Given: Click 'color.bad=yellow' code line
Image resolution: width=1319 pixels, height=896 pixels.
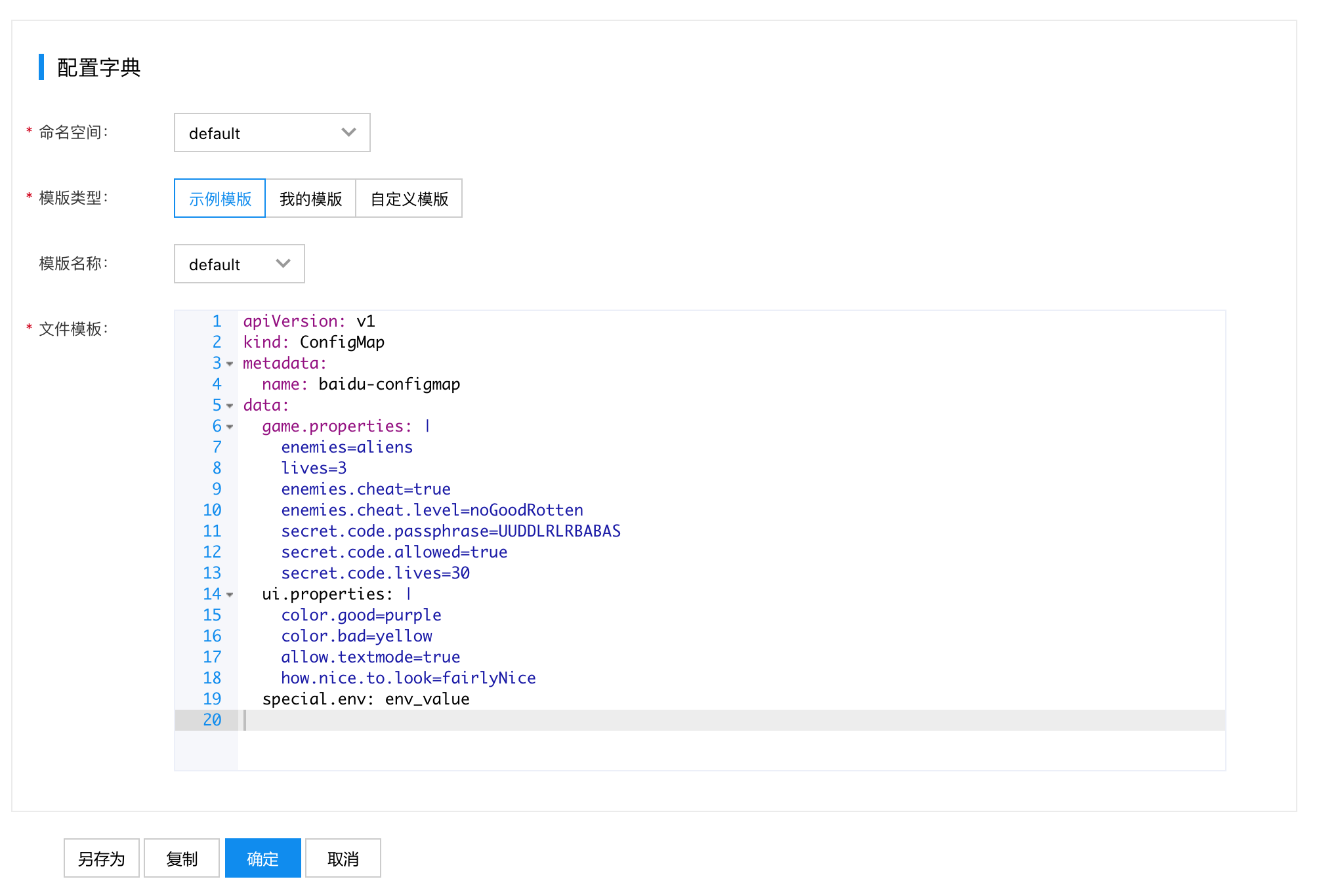Looking at the screenshot, I should [356, 636].
